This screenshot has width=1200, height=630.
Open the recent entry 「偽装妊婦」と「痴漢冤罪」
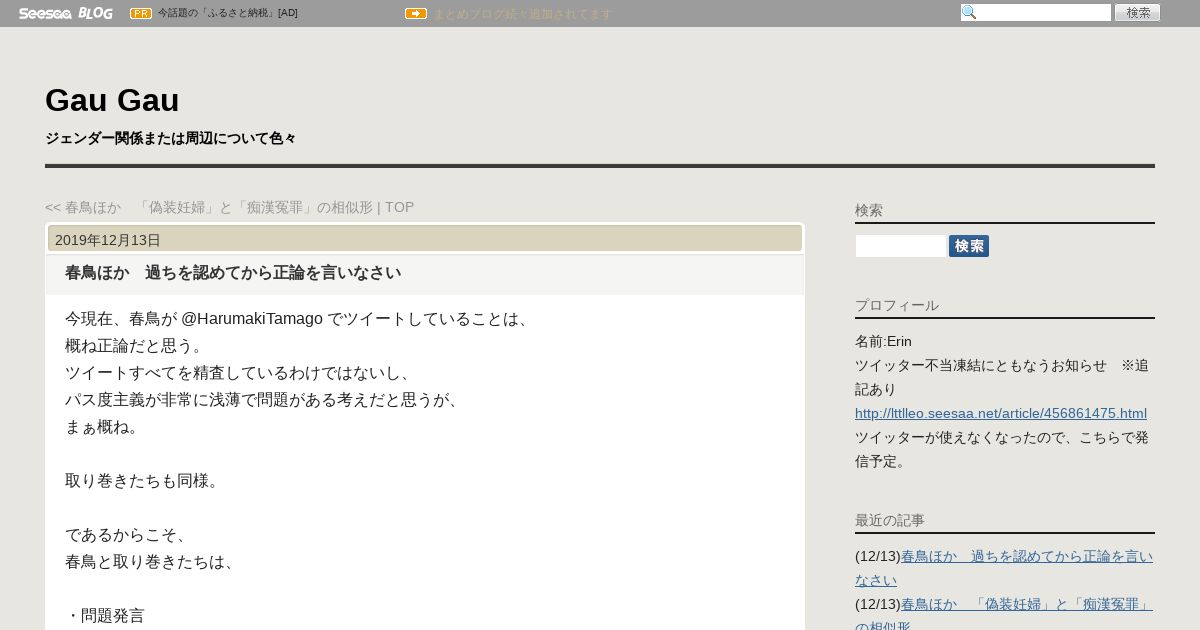coord(1004,616)
